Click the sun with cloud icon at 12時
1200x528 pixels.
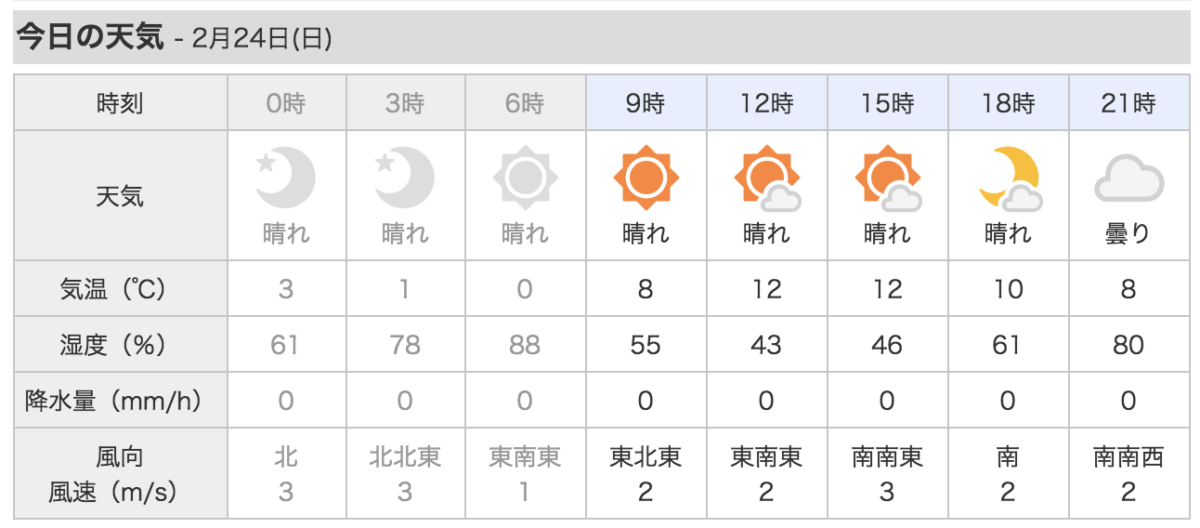point(767,181)
